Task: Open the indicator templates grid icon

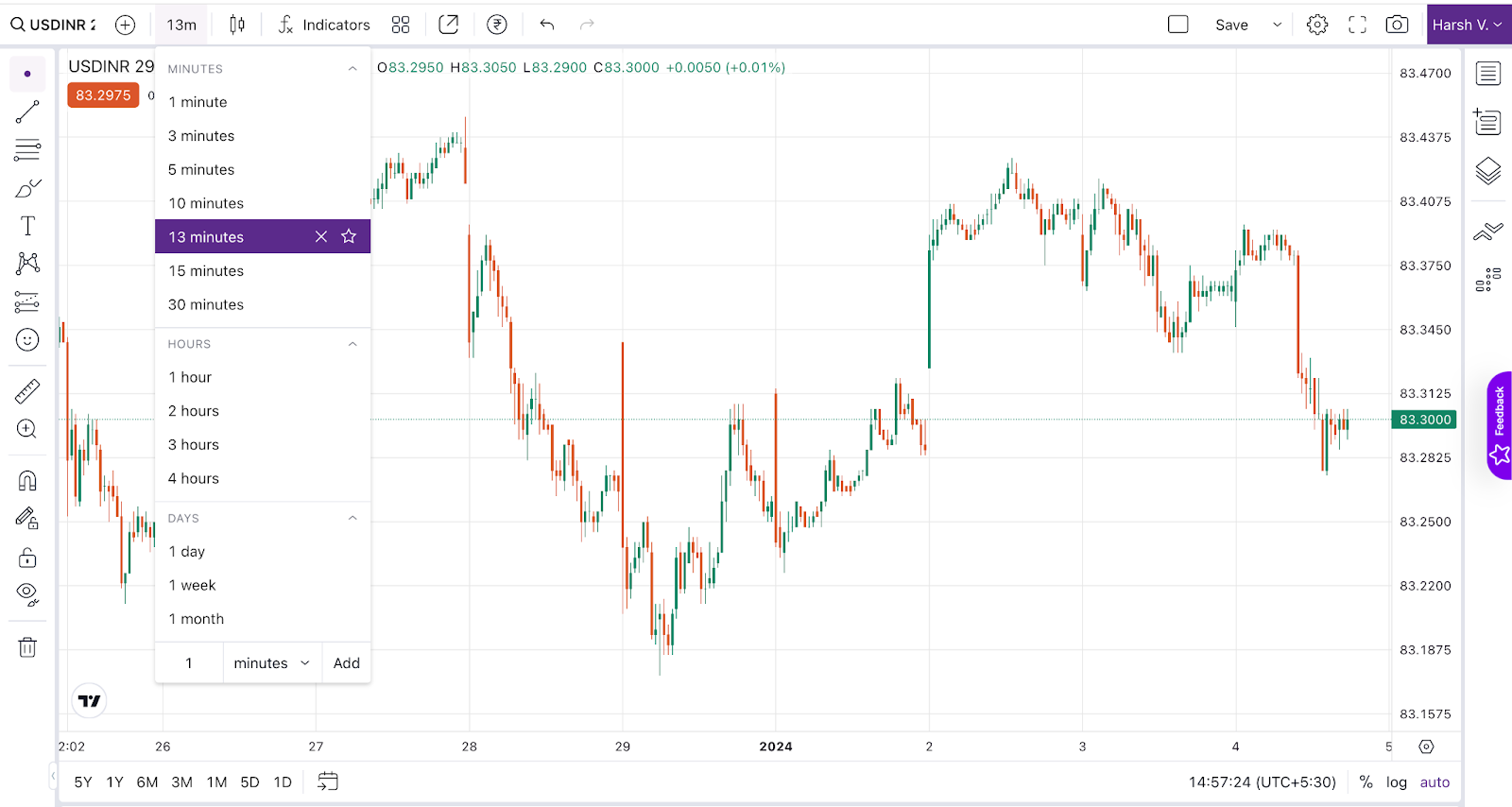Action: click(x=401, y=25)
